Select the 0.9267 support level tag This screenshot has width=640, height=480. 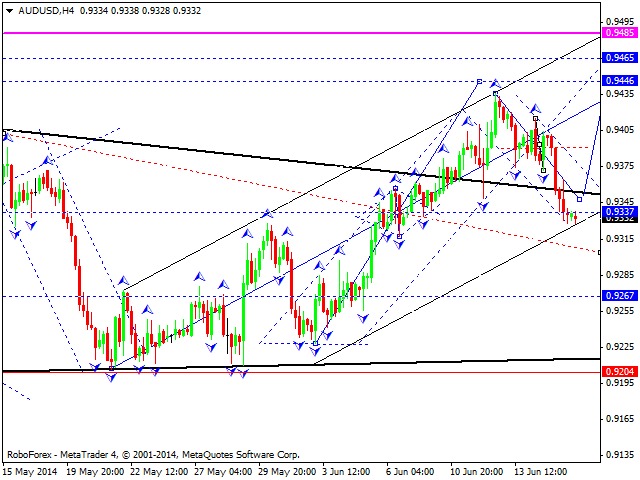pyautogui.click(x=620, y=296)
